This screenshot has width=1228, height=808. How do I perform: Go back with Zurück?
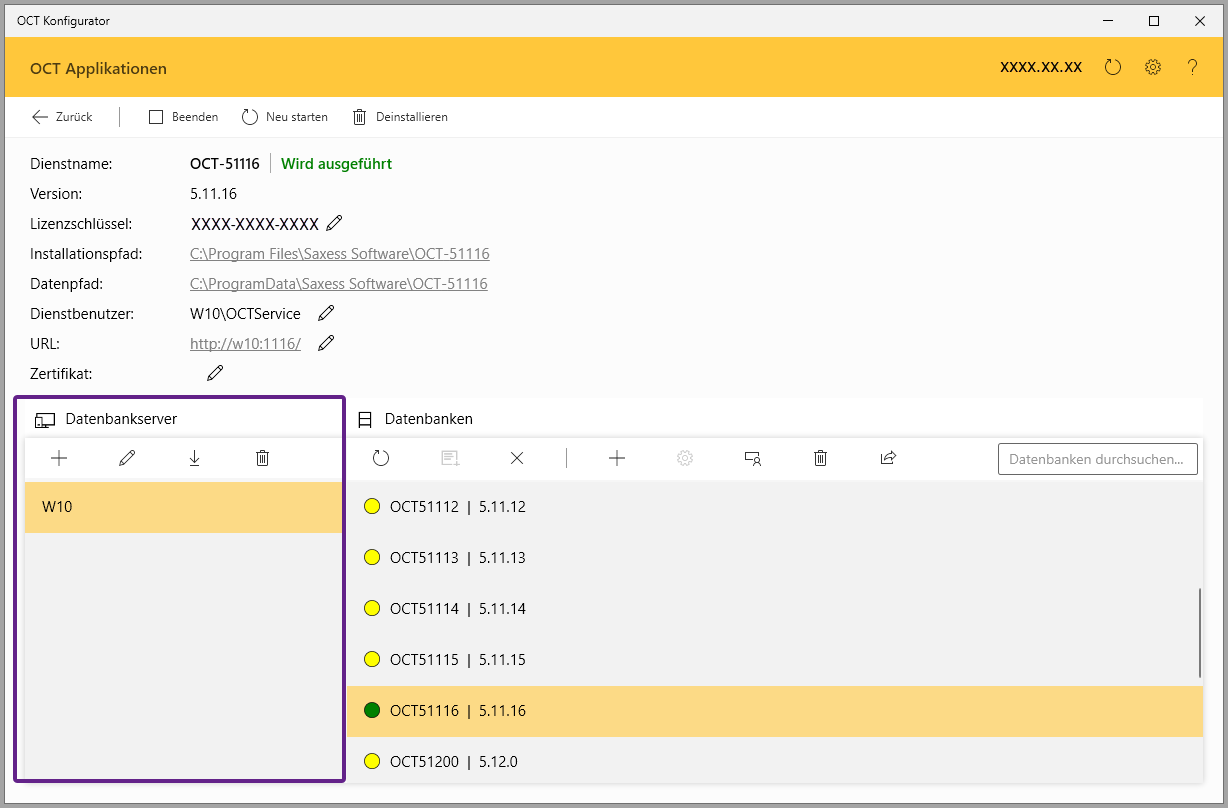(62, 117)
